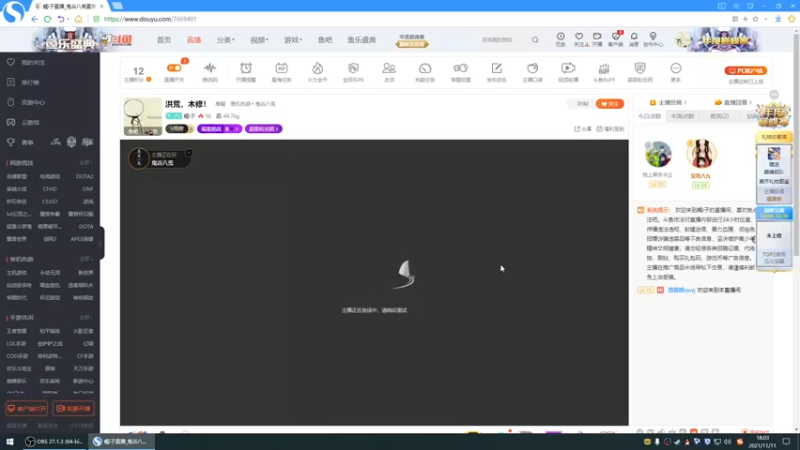Open 开播 camera icon in header
The width and height of the screenshot is (800, 450).
(x=597, y=37)
